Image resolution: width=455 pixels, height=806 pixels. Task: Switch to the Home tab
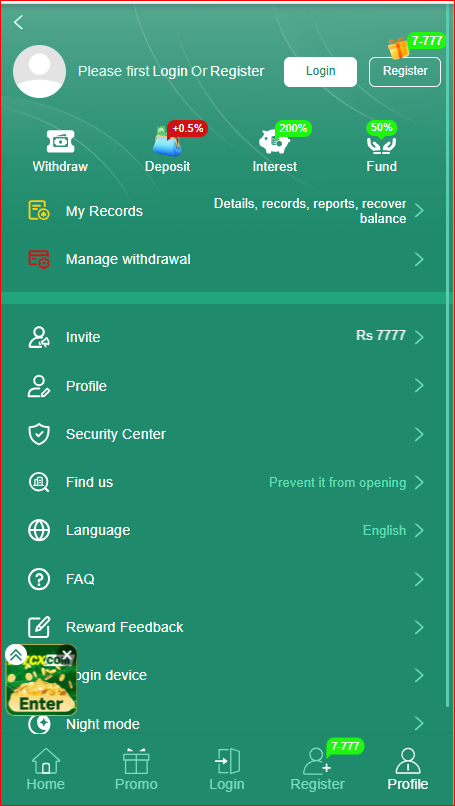pyautogui.click(x=46, y=769)
